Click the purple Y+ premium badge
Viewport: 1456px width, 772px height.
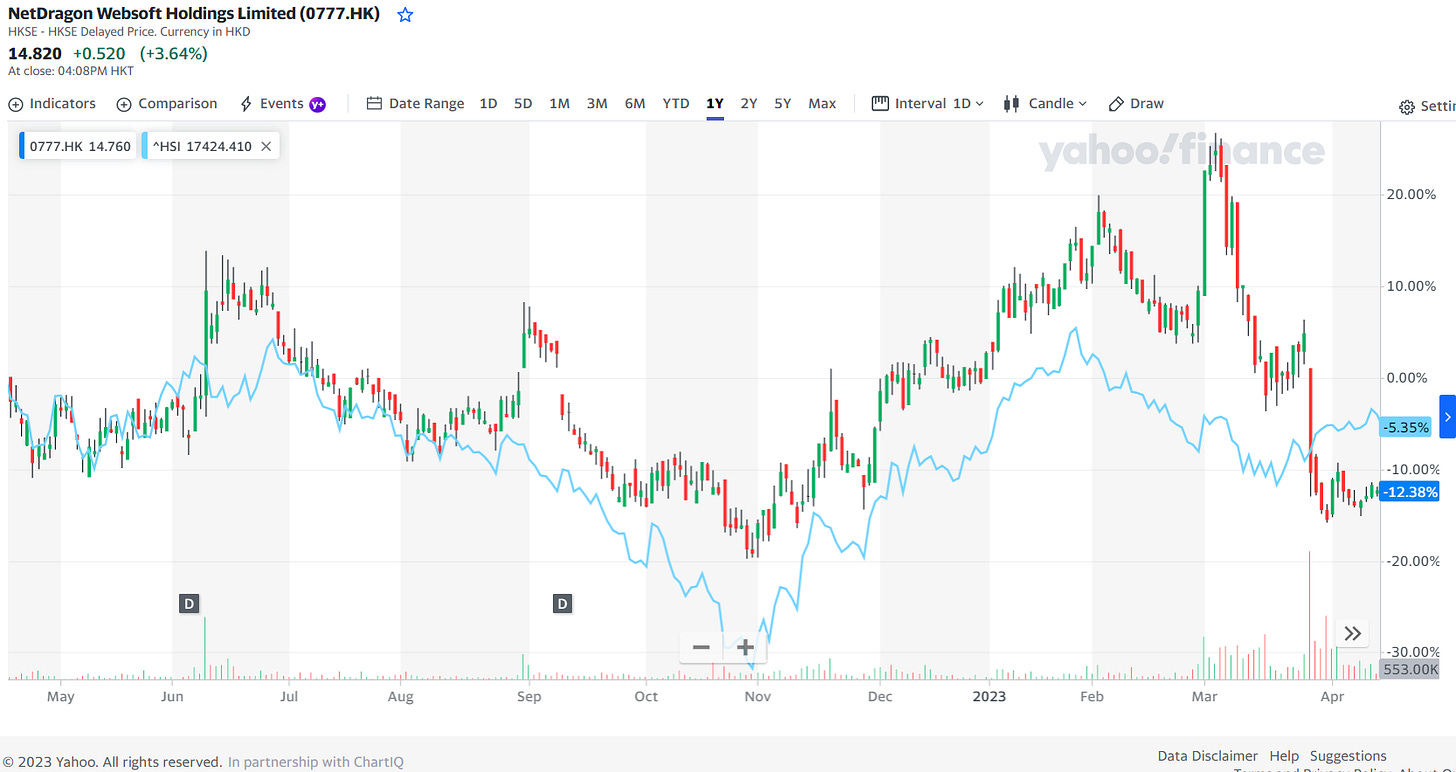point(318,104)
